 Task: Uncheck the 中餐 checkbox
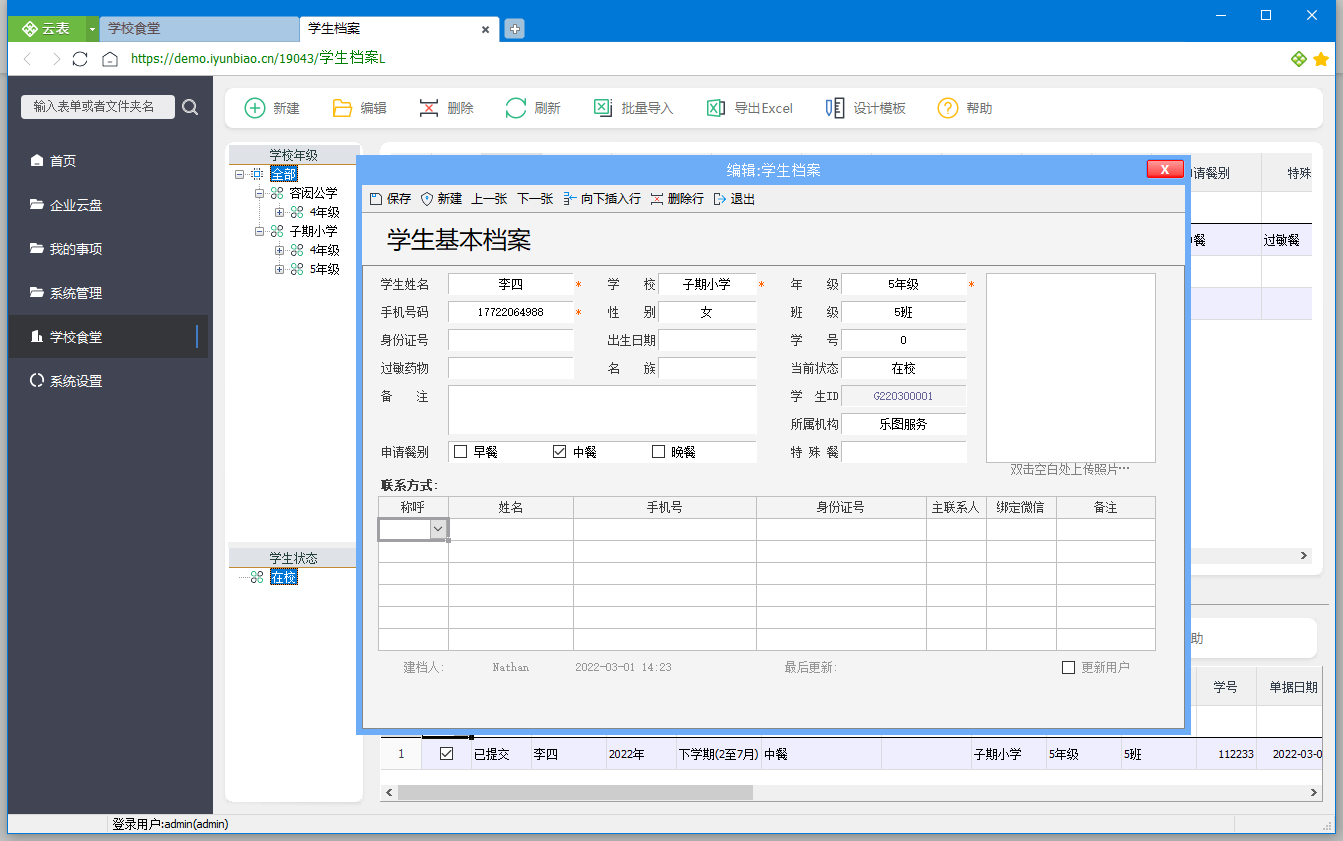click(560, 452)
